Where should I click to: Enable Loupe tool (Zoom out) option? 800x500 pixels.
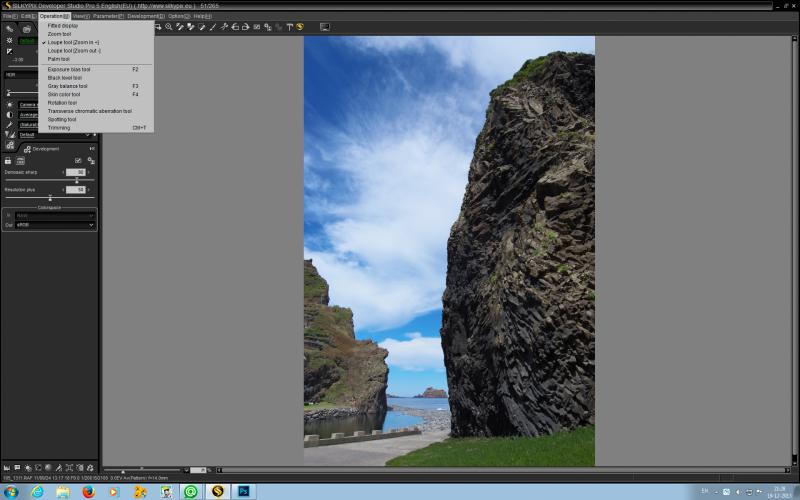[74, 51]
